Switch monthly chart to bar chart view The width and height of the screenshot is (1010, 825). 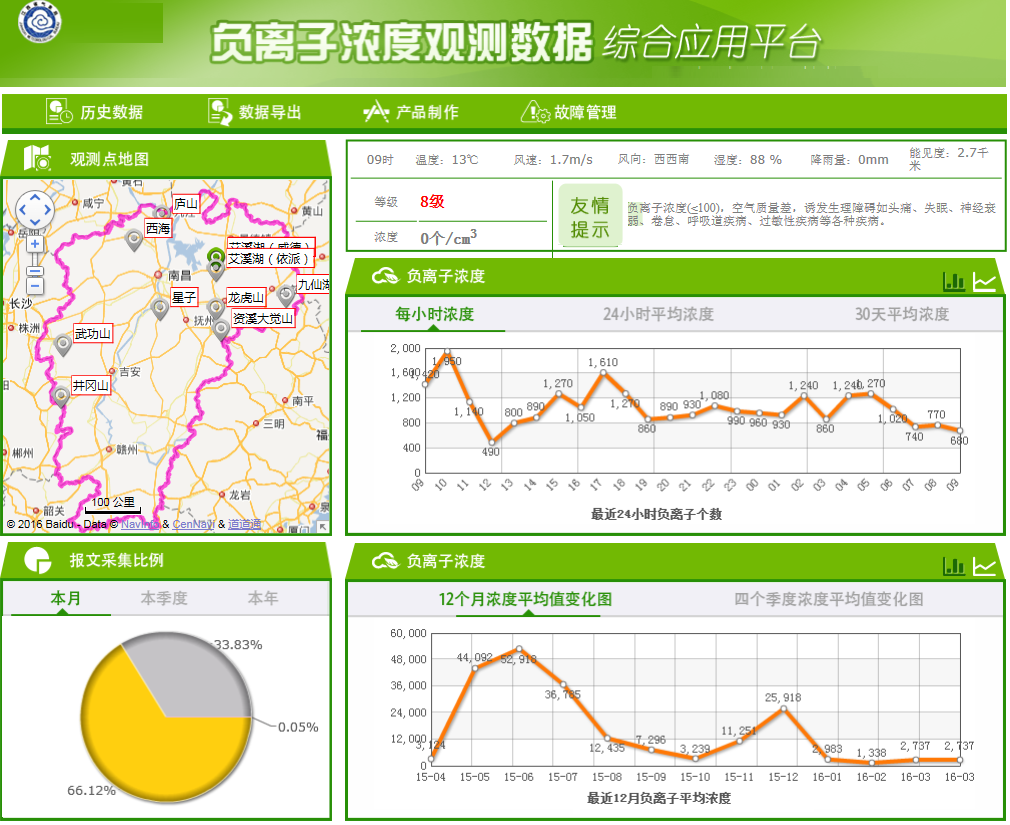coord(954,566)
